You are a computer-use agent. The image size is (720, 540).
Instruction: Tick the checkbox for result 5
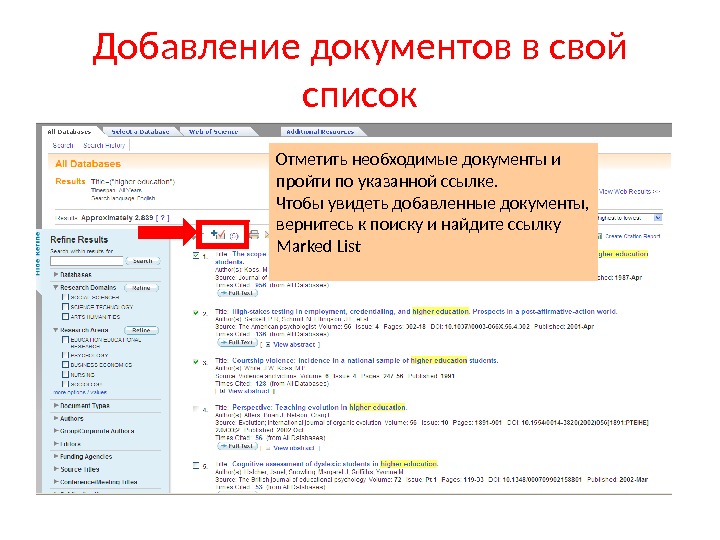click(x=196, y=466)
